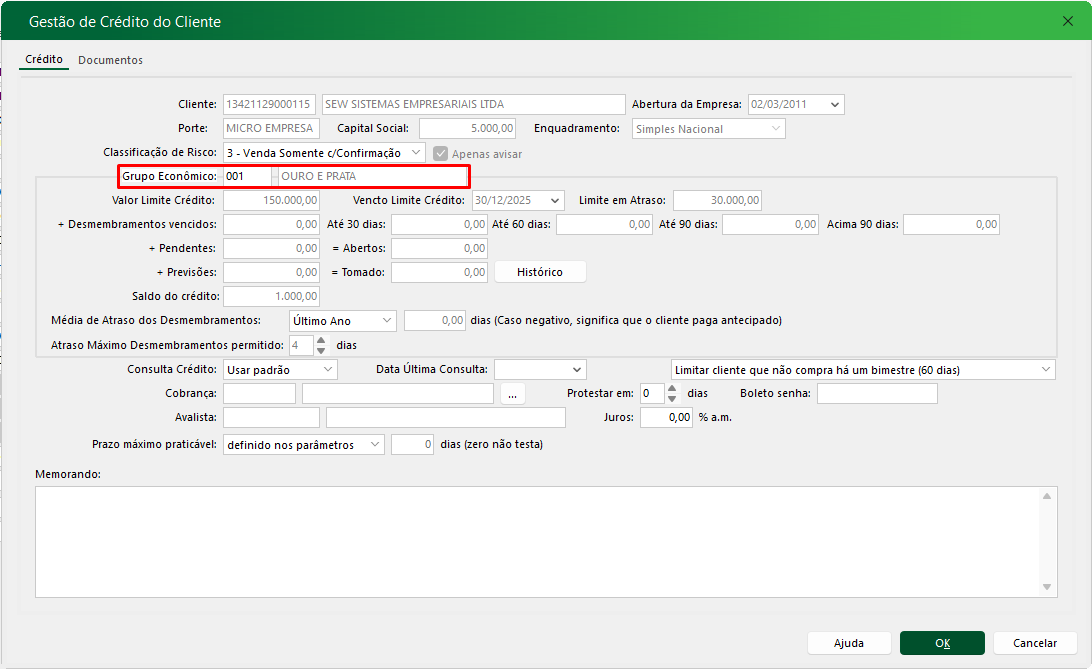Click the Cliente CNPJ number field
Screen dimensions: 1092x669
269,104
